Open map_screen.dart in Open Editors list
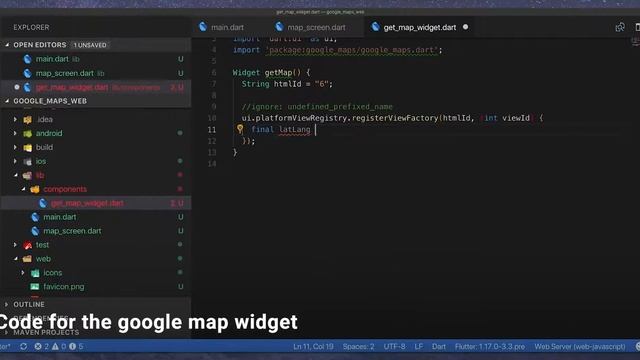This screenshot has height=360, width=640. tap(96, 73)
